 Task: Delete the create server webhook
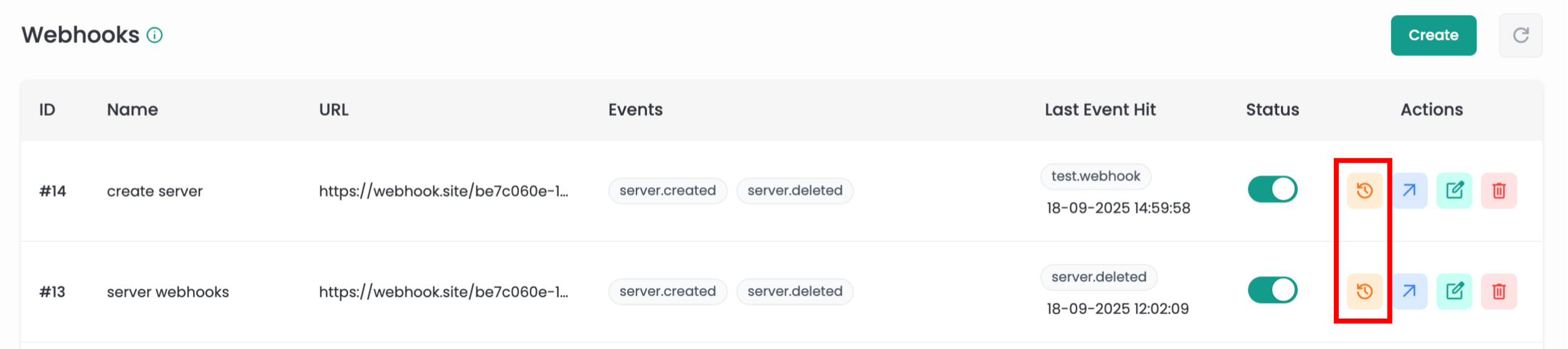(x=1499, y=191)
